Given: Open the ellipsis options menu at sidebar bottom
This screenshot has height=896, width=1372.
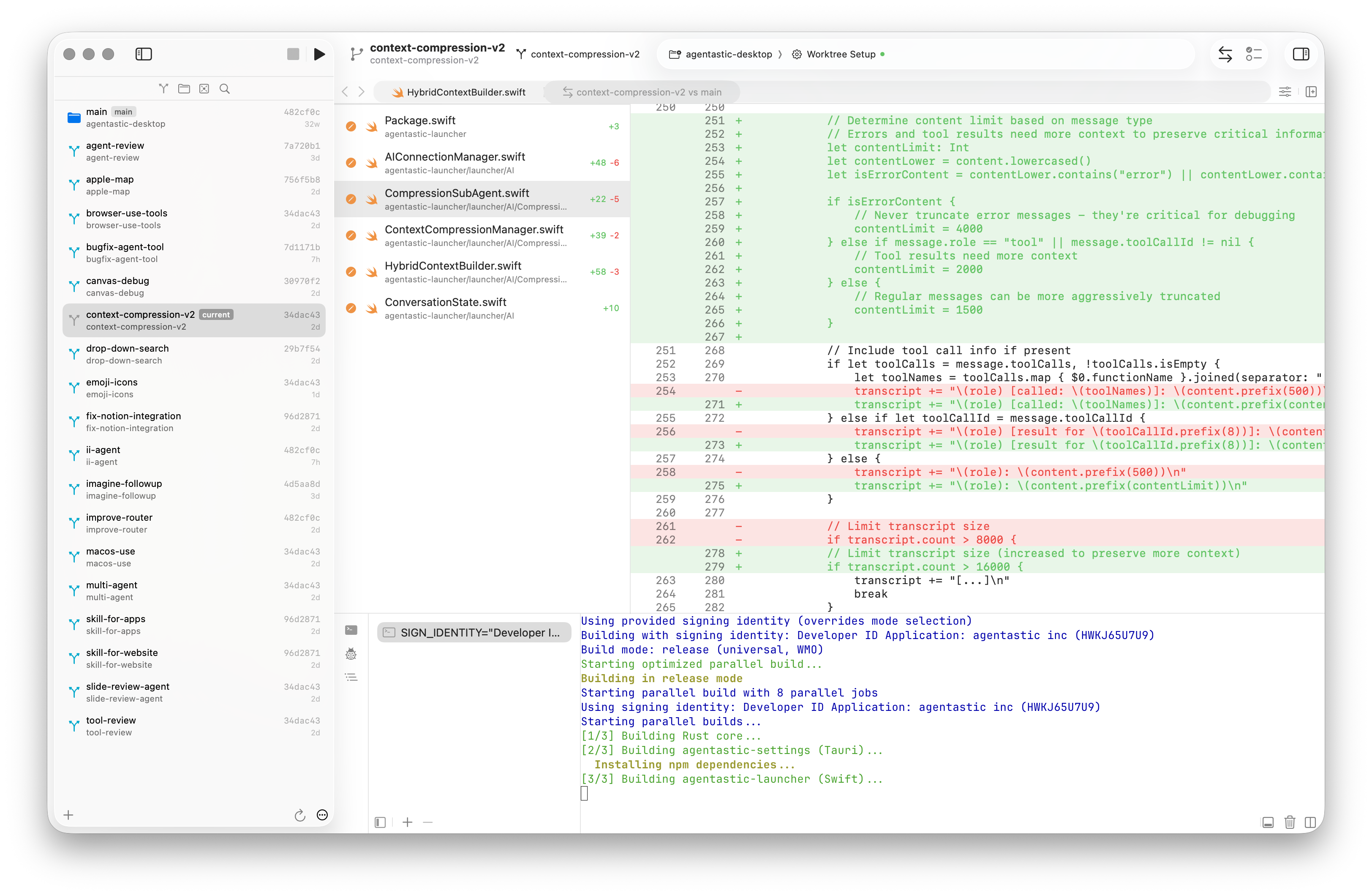Looking at the screenshot, I should tap(322, 815).
